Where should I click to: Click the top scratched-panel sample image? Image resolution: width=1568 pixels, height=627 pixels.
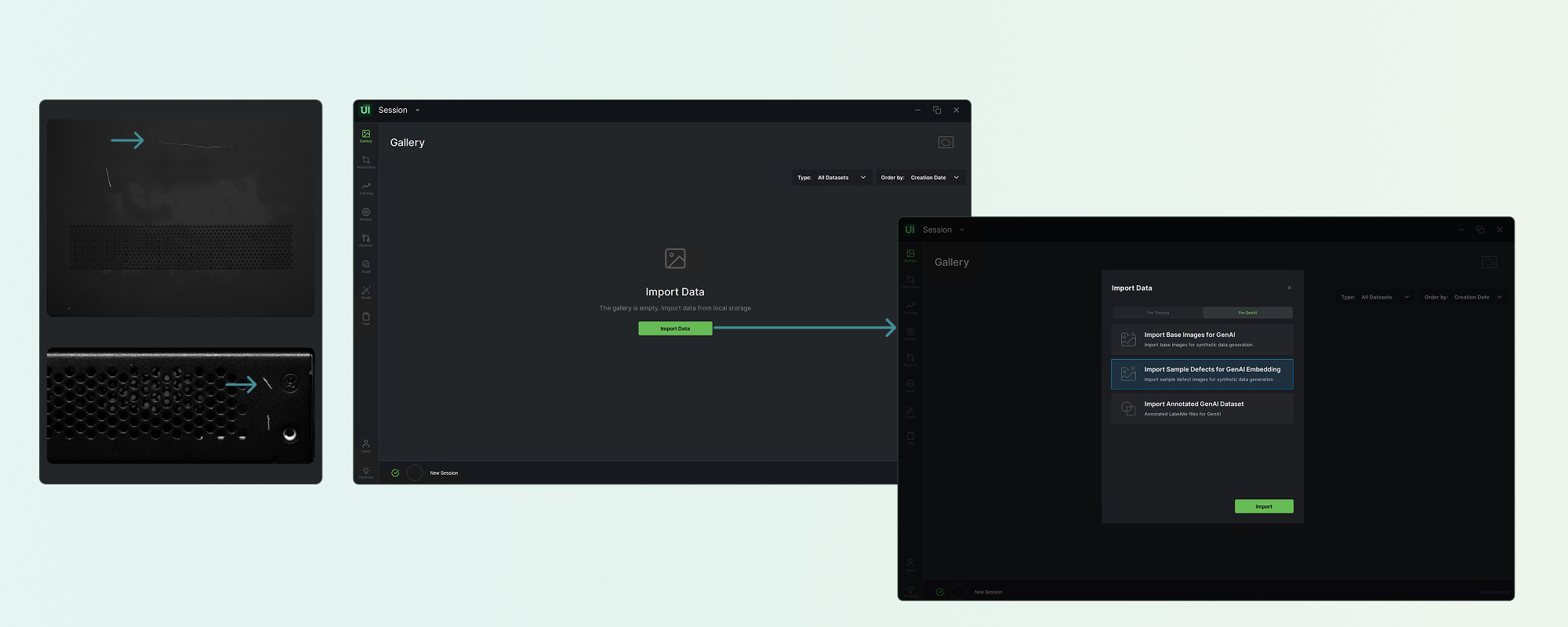pos(181,218)
